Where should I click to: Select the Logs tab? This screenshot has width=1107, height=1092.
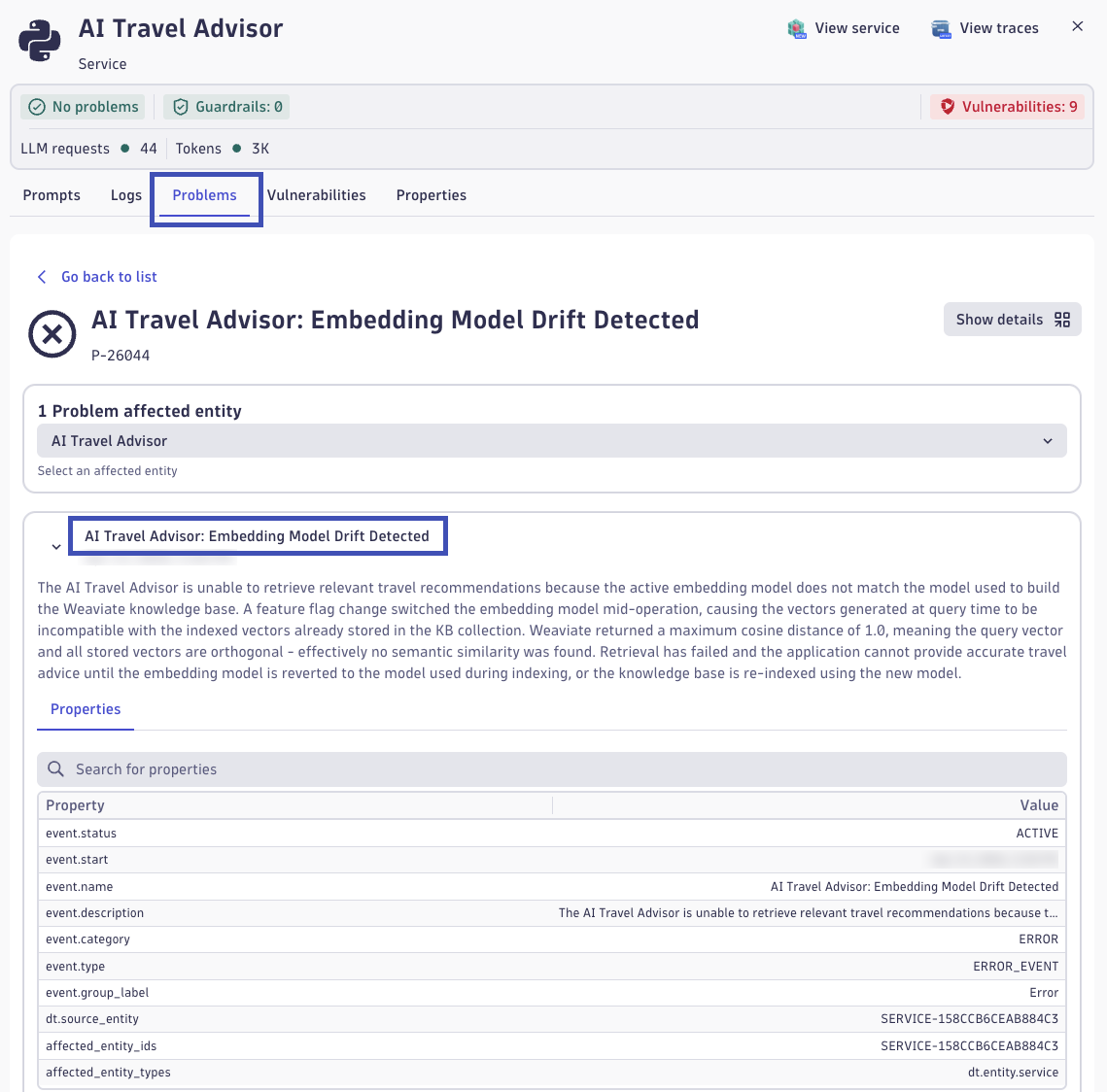pos(126,195)
